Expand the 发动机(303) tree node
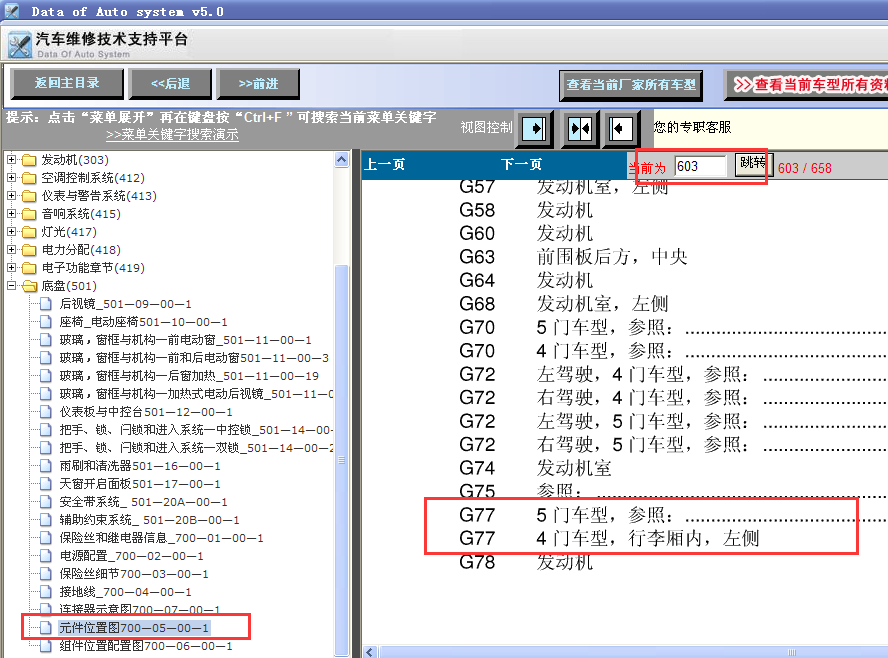This screenshot has height=658, width=888. [11, 160]
